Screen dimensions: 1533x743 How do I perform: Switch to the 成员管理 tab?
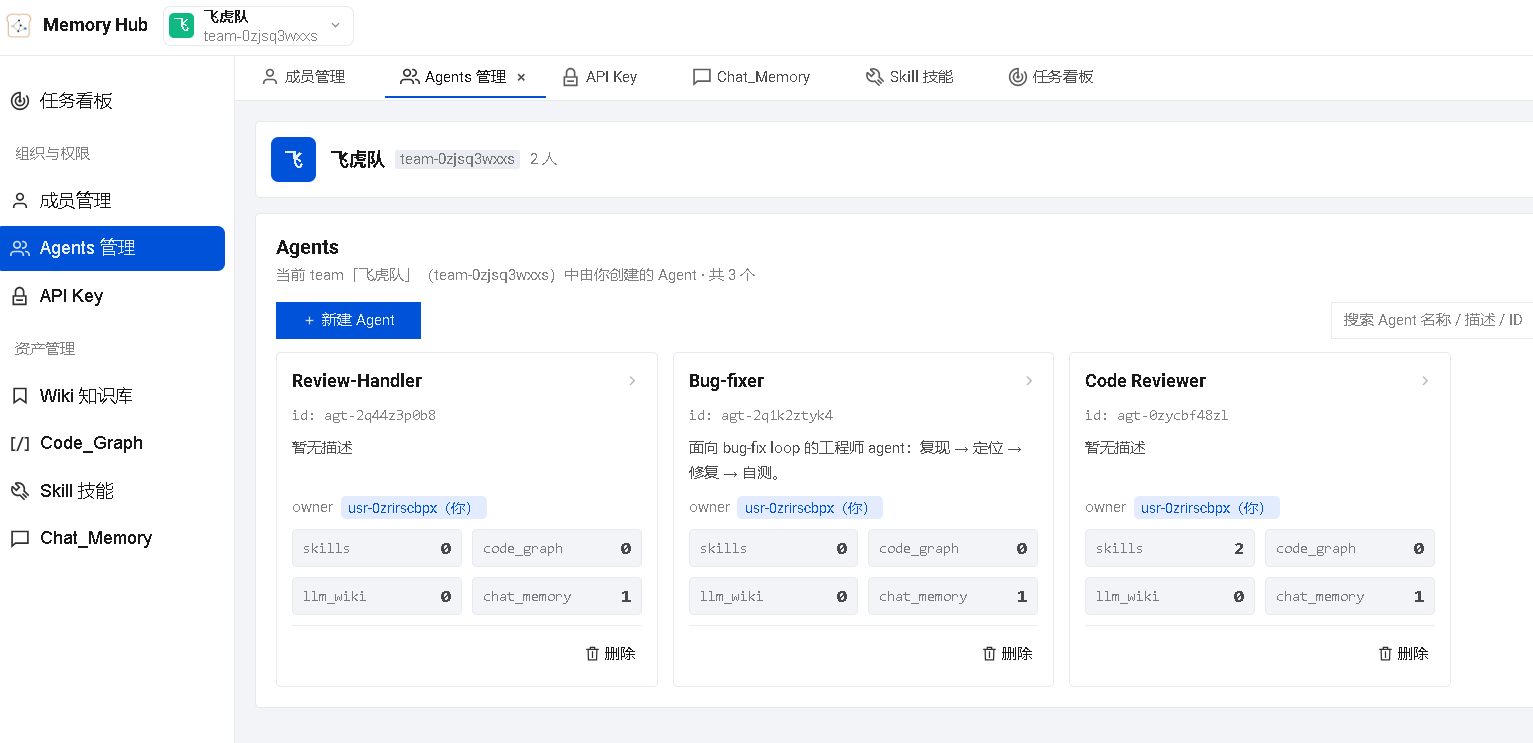point(304,77)
